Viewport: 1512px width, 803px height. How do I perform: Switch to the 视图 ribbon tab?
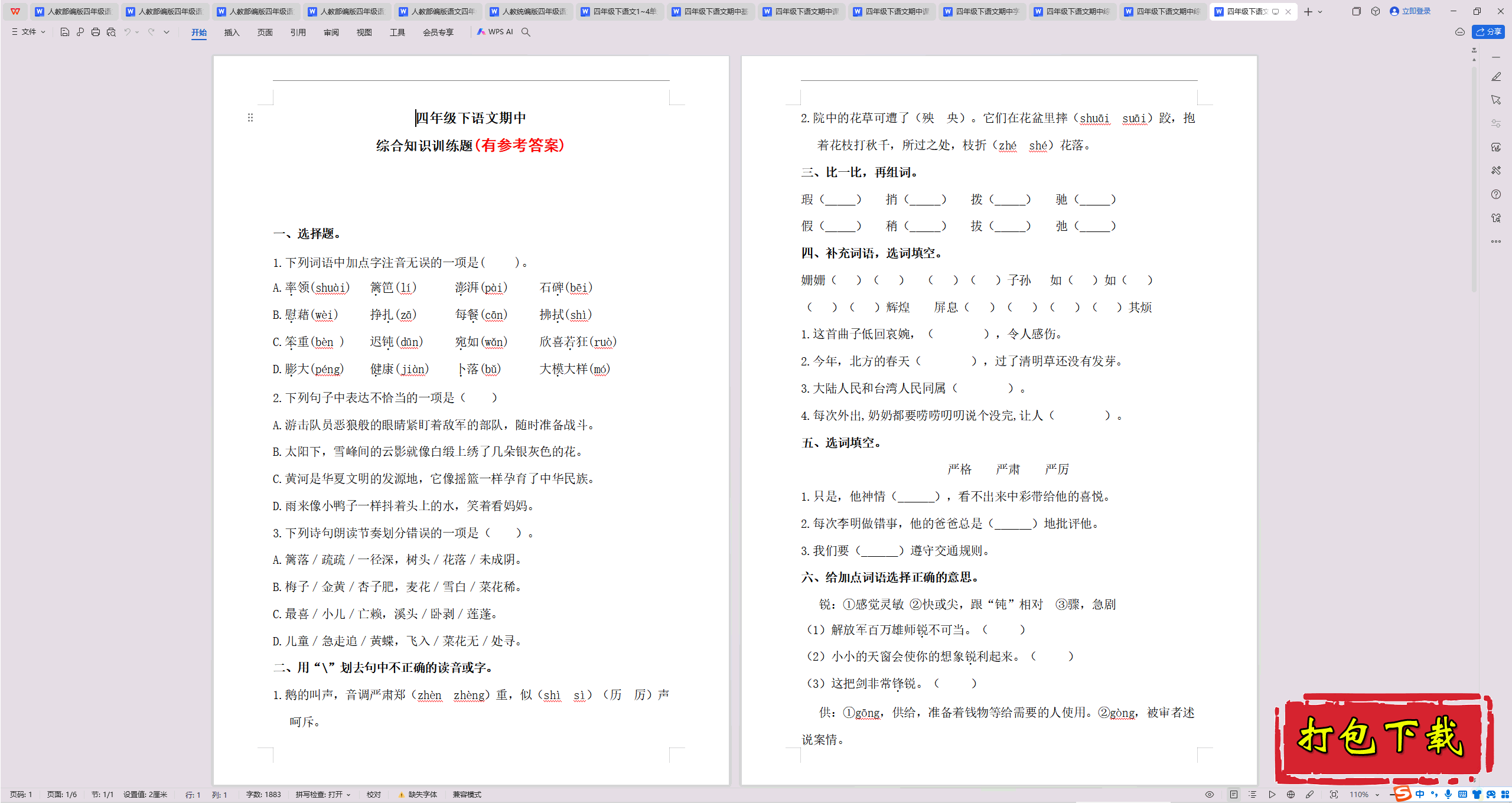[x=364, y=32]
